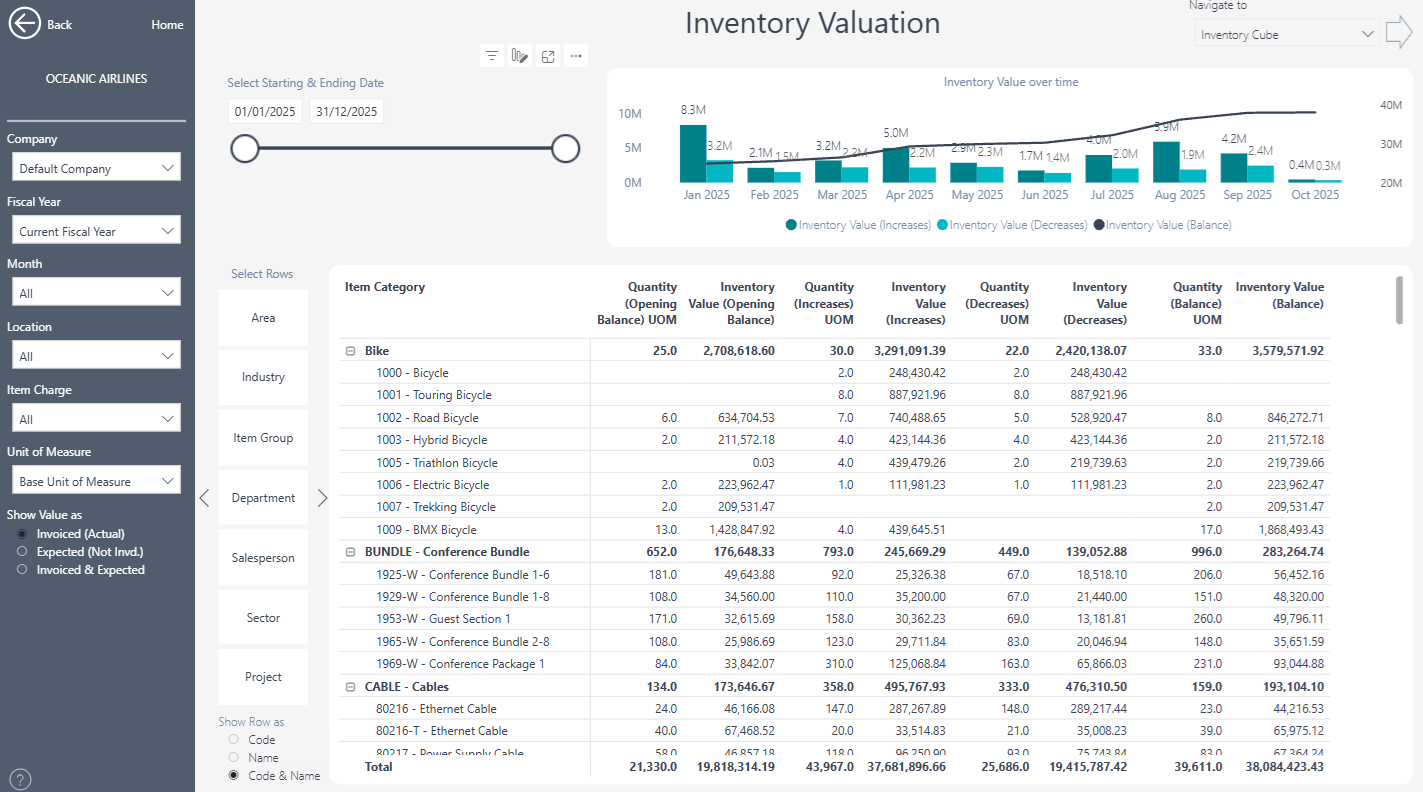Select Expected (Not Invd.) radio option
Screen dimensions: 1423x792
(x=23, y=552)
